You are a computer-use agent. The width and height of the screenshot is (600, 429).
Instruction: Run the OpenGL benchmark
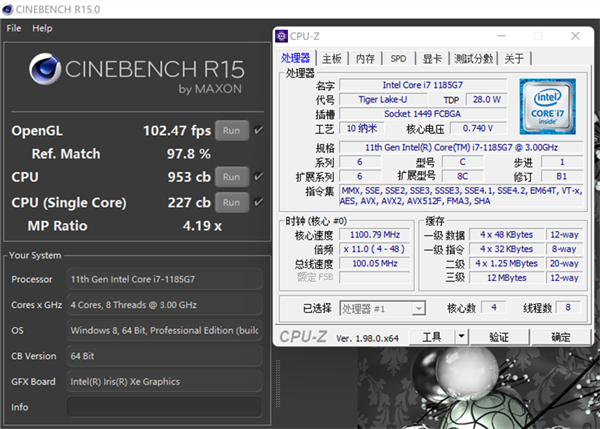click(x=231, y=130)
